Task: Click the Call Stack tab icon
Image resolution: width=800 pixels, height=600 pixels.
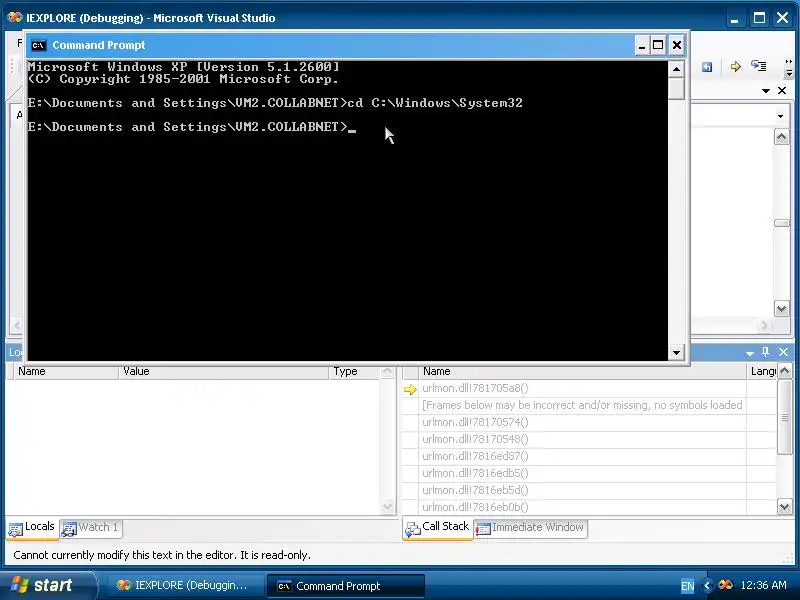Action: (412, 530)
